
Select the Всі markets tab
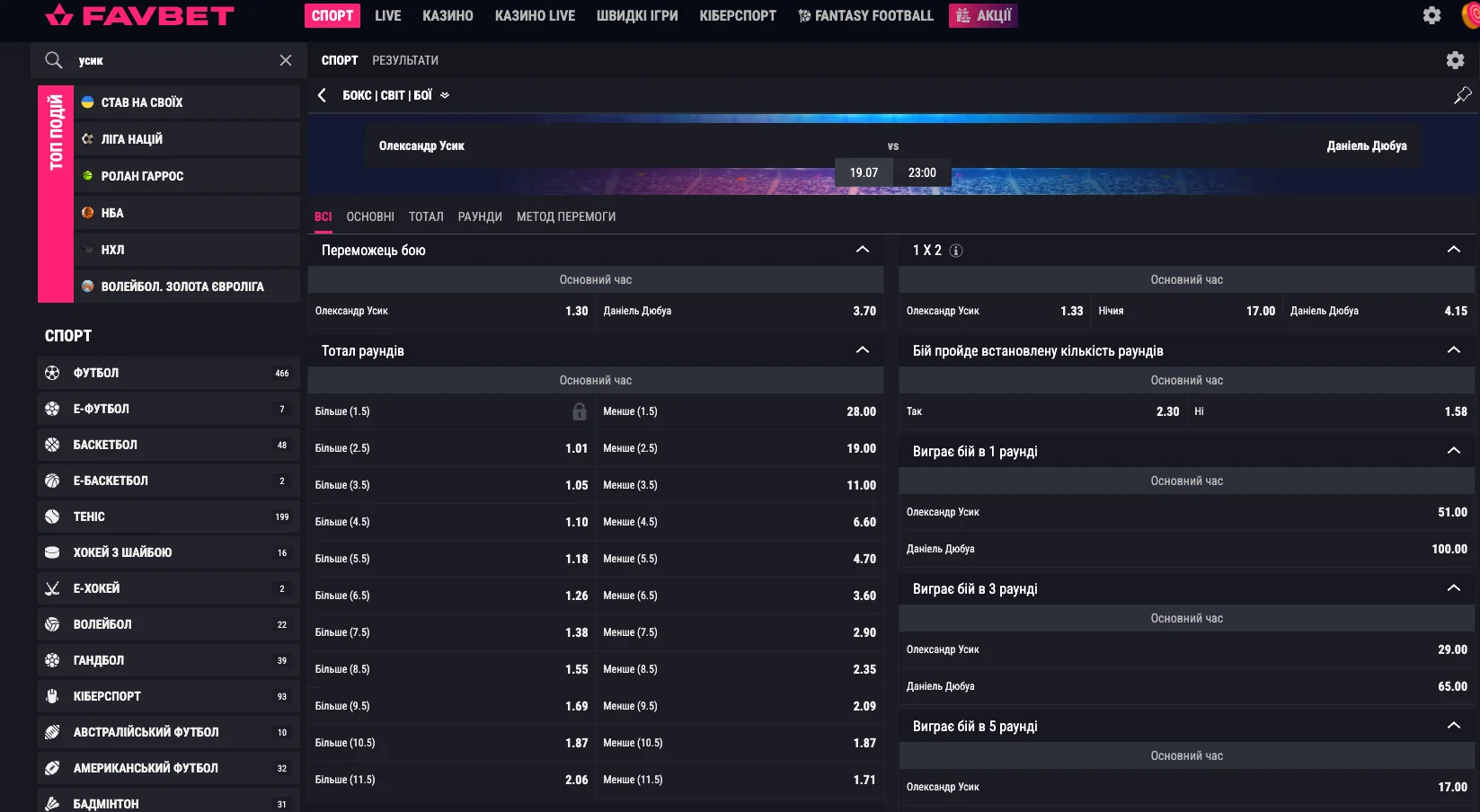(323, 216)
